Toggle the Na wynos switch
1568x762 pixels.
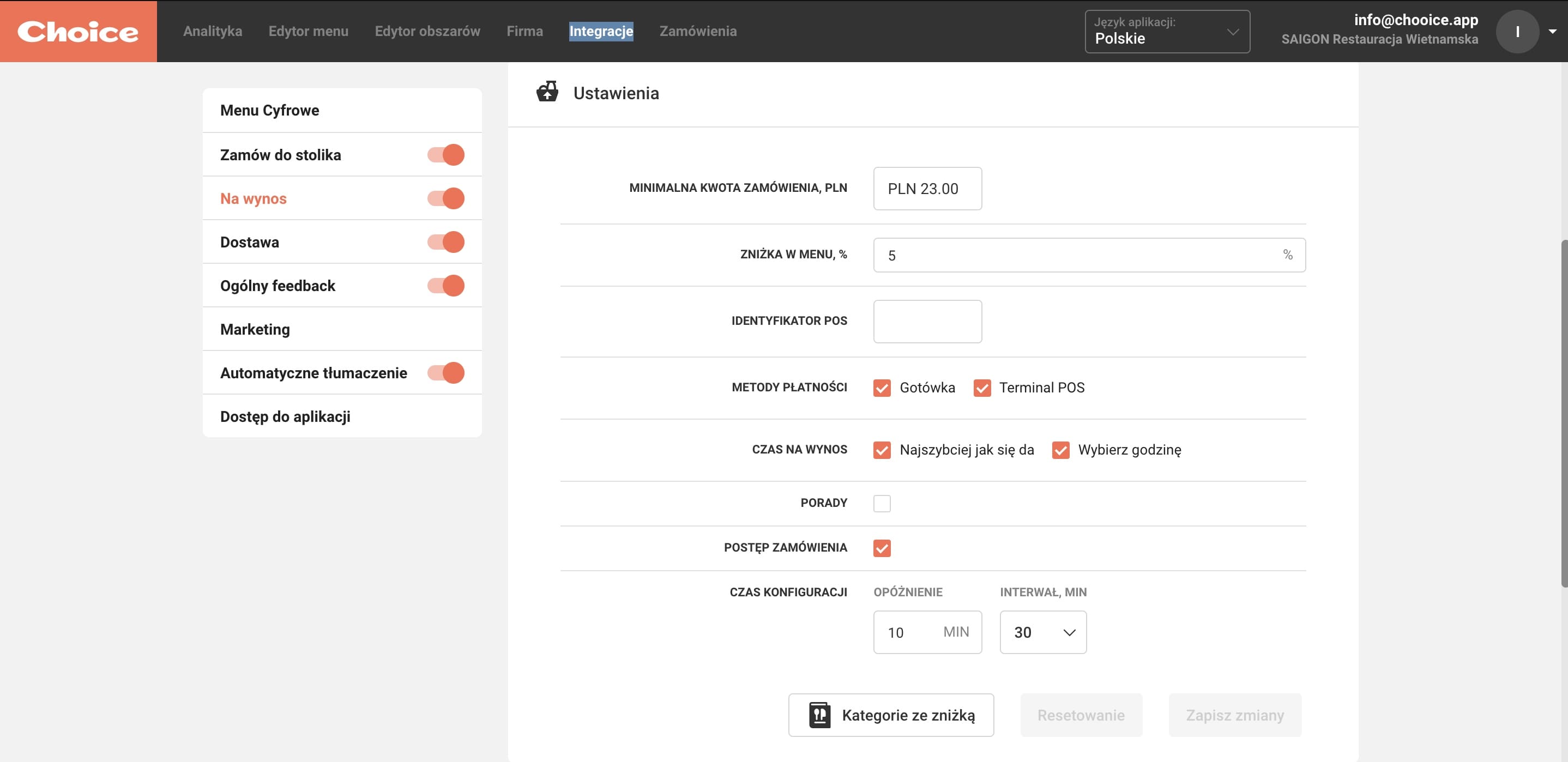click(x=445, y=198)
